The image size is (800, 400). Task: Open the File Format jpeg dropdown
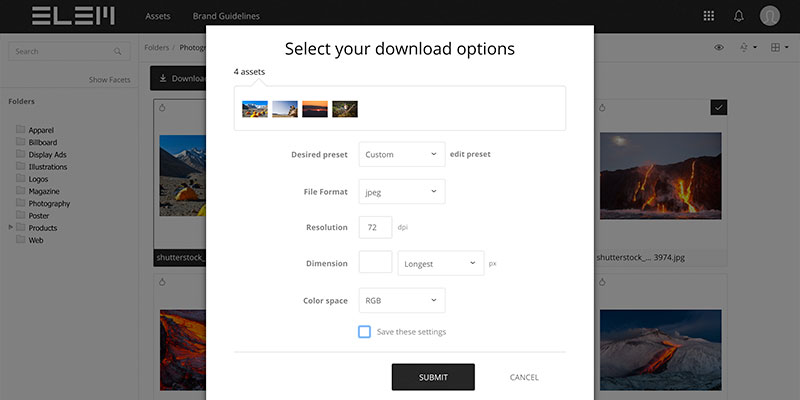[402, 191]
